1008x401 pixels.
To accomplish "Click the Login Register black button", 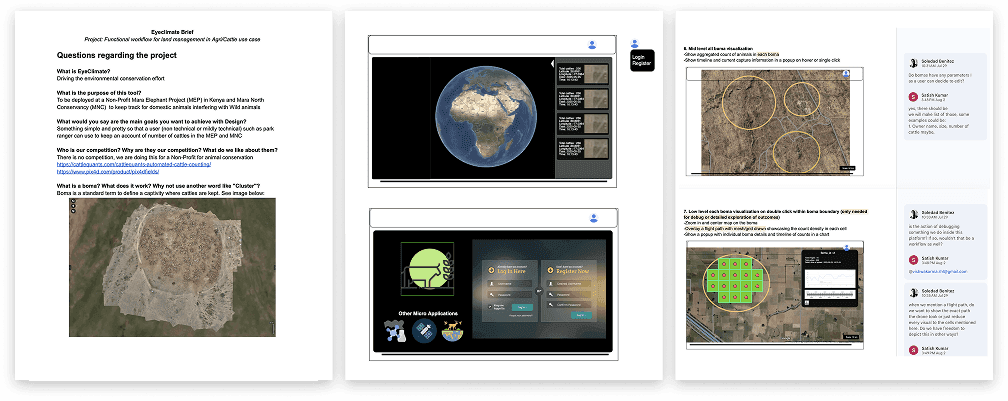I will click(641, 61).
